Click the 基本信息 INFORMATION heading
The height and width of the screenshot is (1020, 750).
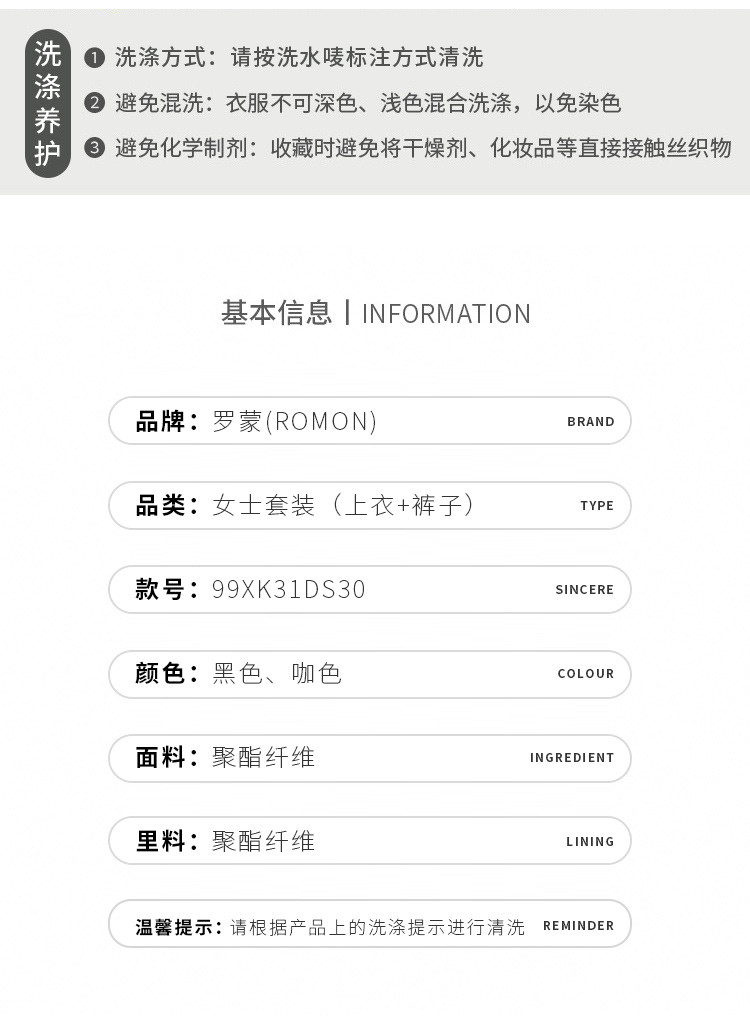coord(375,313)
